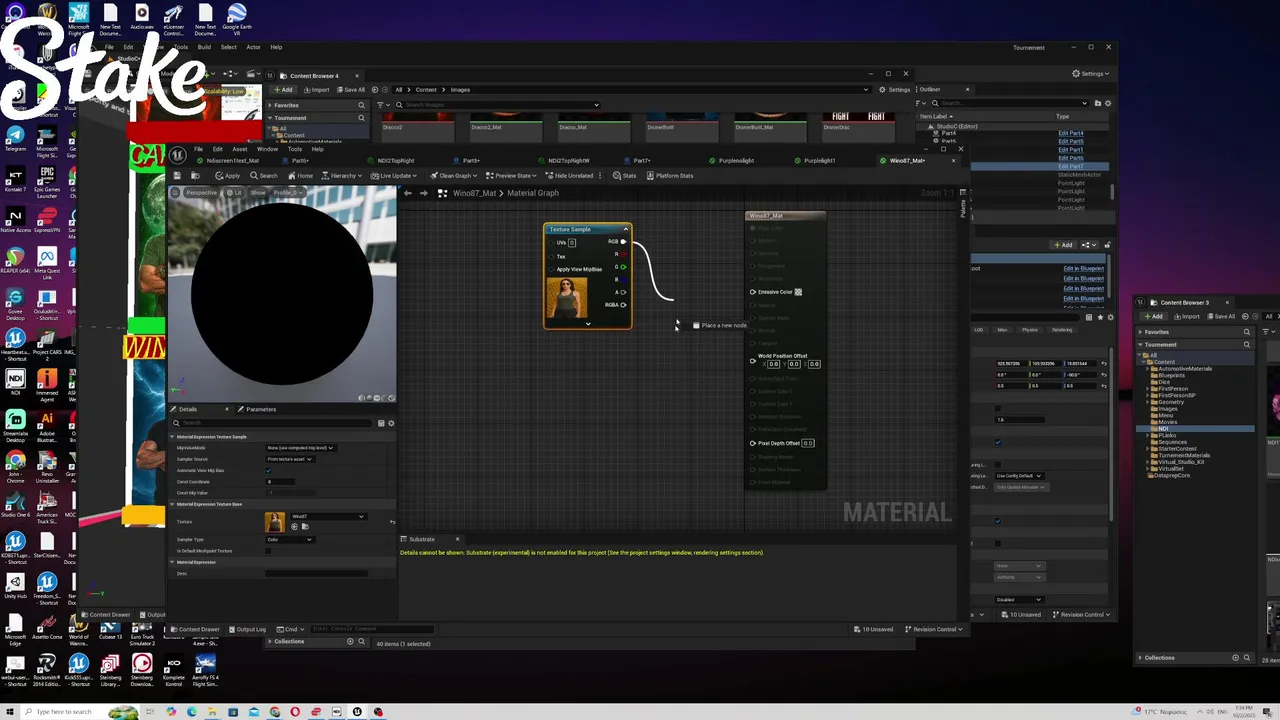This screenshot has width=1280, height=720.
Task: Open the Tools menu in the material editor
Action: [x=294, y=149]
